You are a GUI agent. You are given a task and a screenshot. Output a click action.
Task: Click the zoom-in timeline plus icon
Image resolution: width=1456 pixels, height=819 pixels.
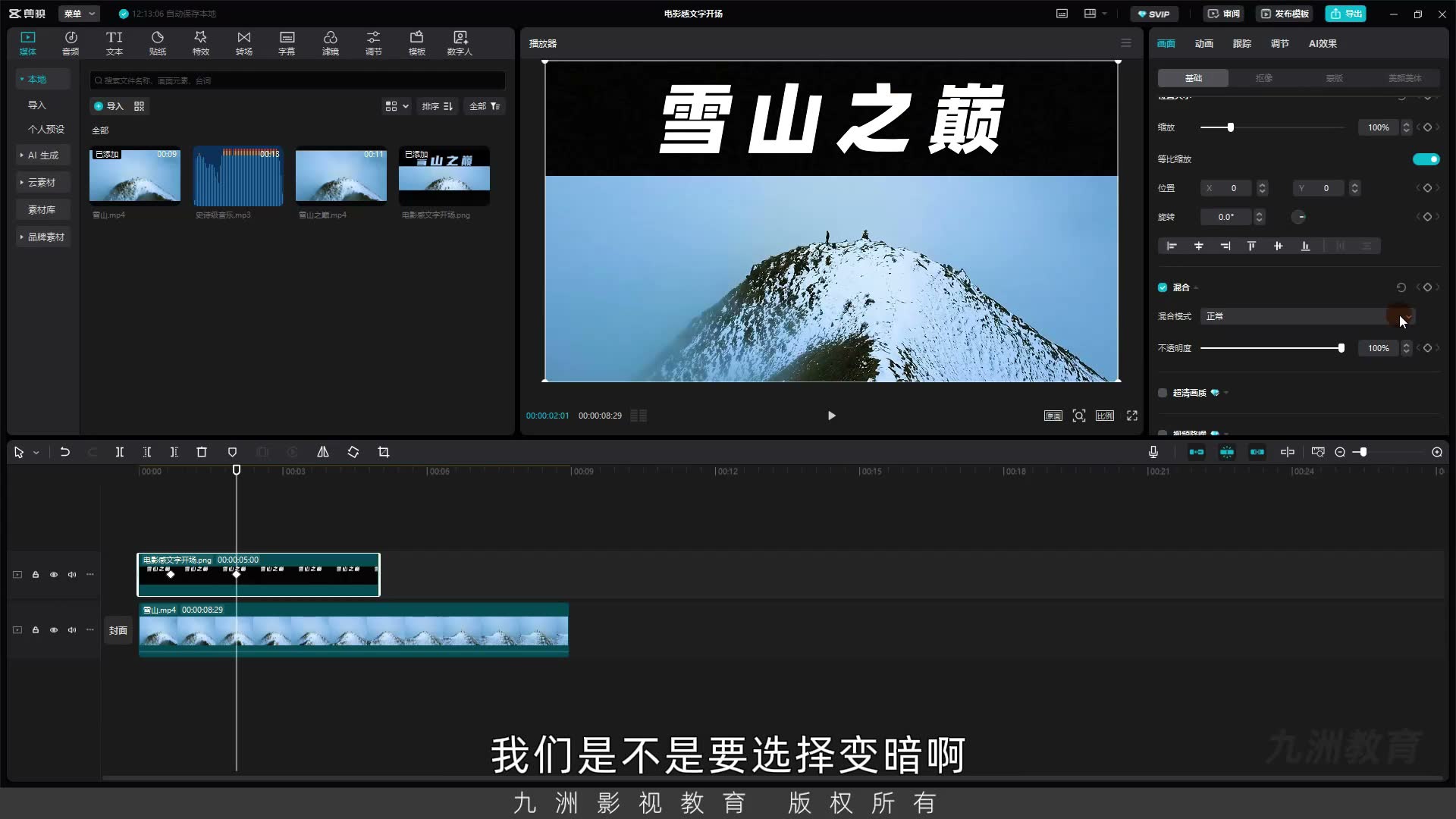[1437, 452]
